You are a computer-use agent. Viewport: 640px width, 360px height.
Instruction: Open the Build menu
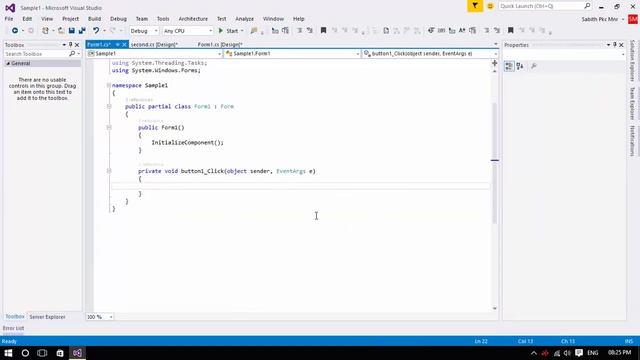pos(94,19)
